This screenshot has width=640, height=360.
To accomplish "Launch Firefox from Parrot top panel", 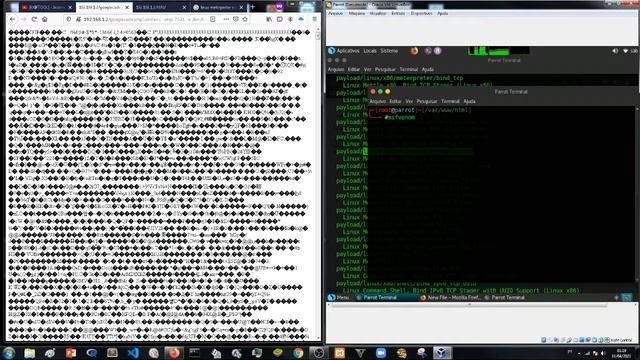I will [414, 51].
